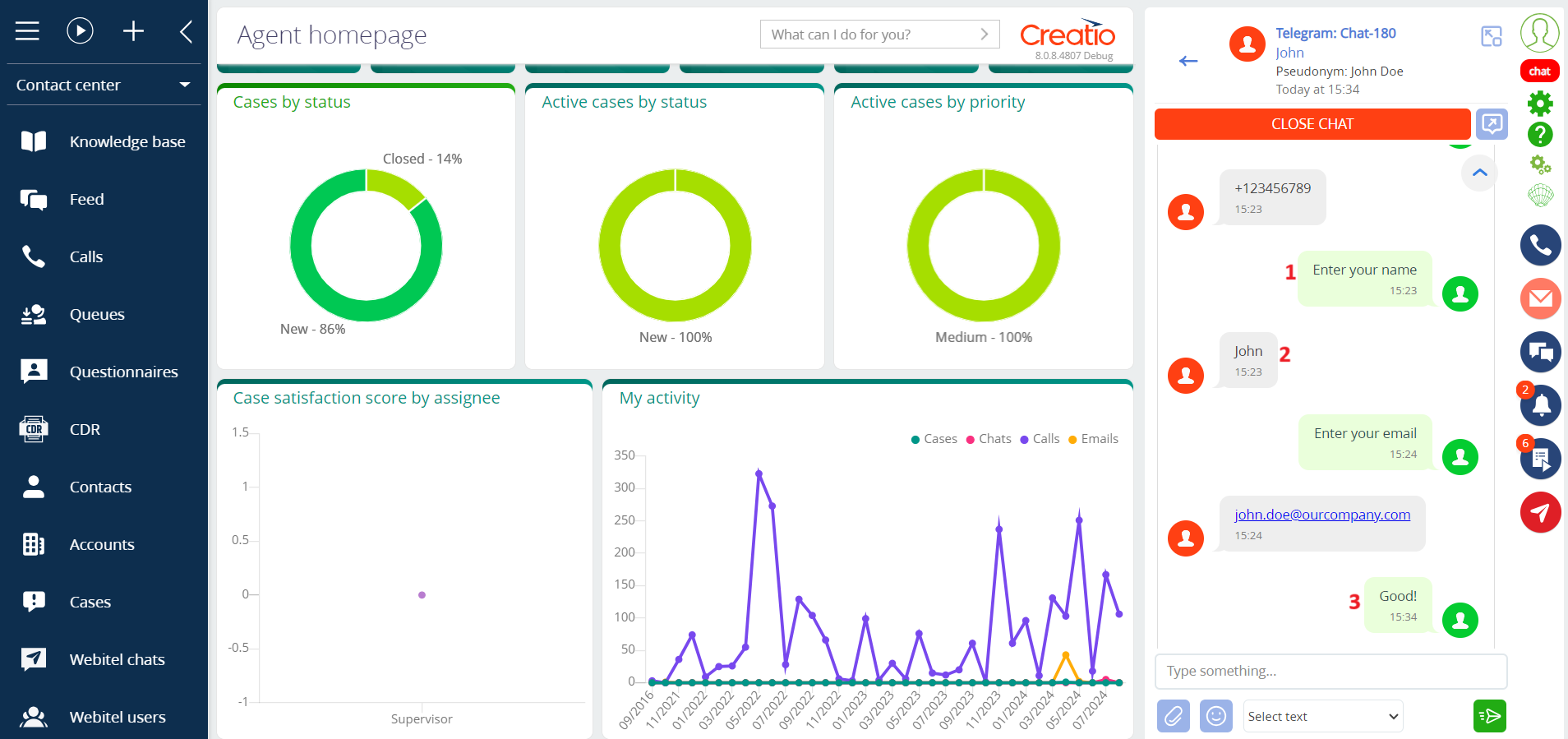Viewport: 1568px width, 739px height.
Task: Click the green shell icon
Action: tap(1540, 195)
